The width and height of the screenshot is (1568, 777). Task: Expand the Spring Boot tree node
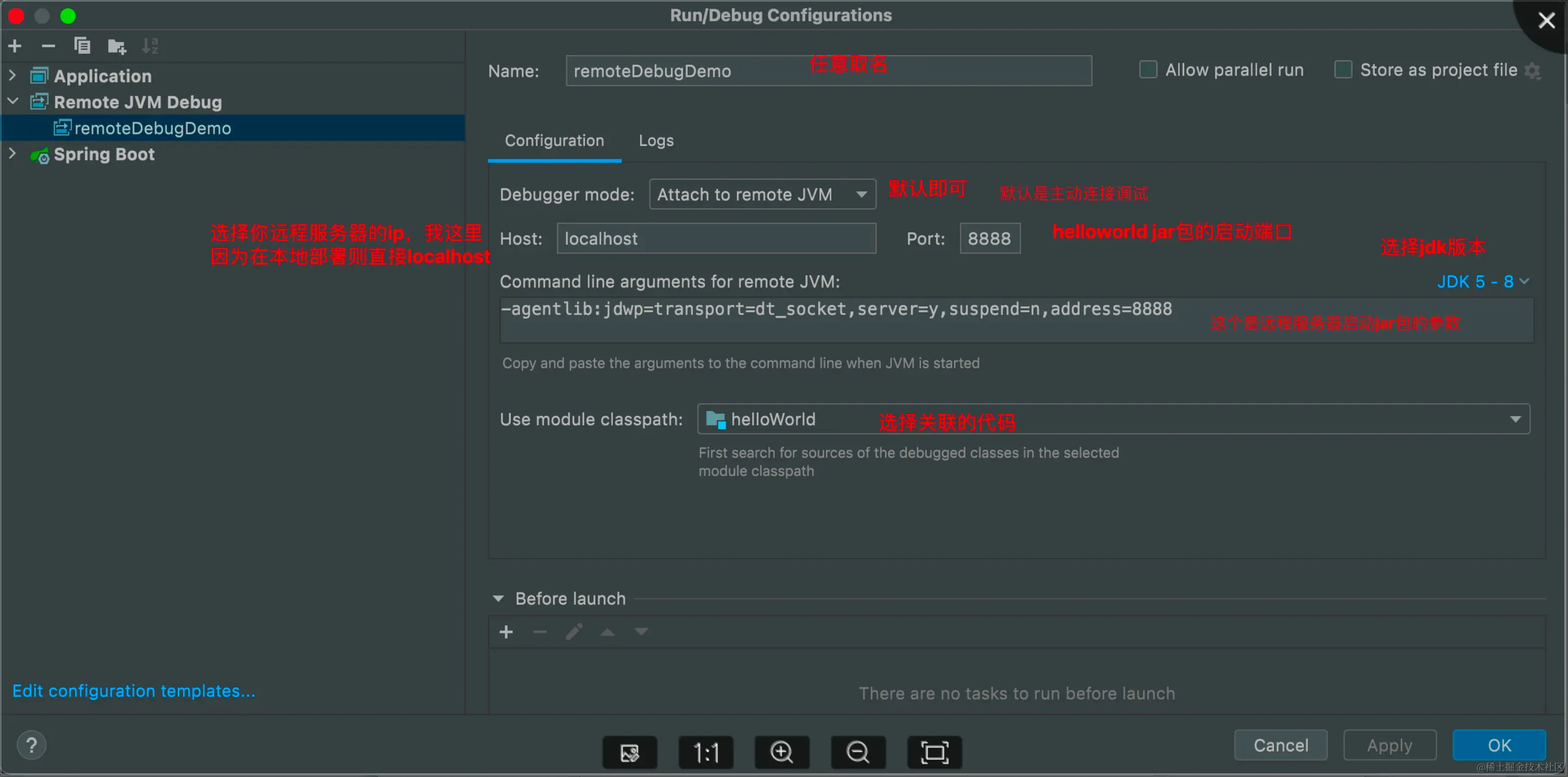coord(13,154)
